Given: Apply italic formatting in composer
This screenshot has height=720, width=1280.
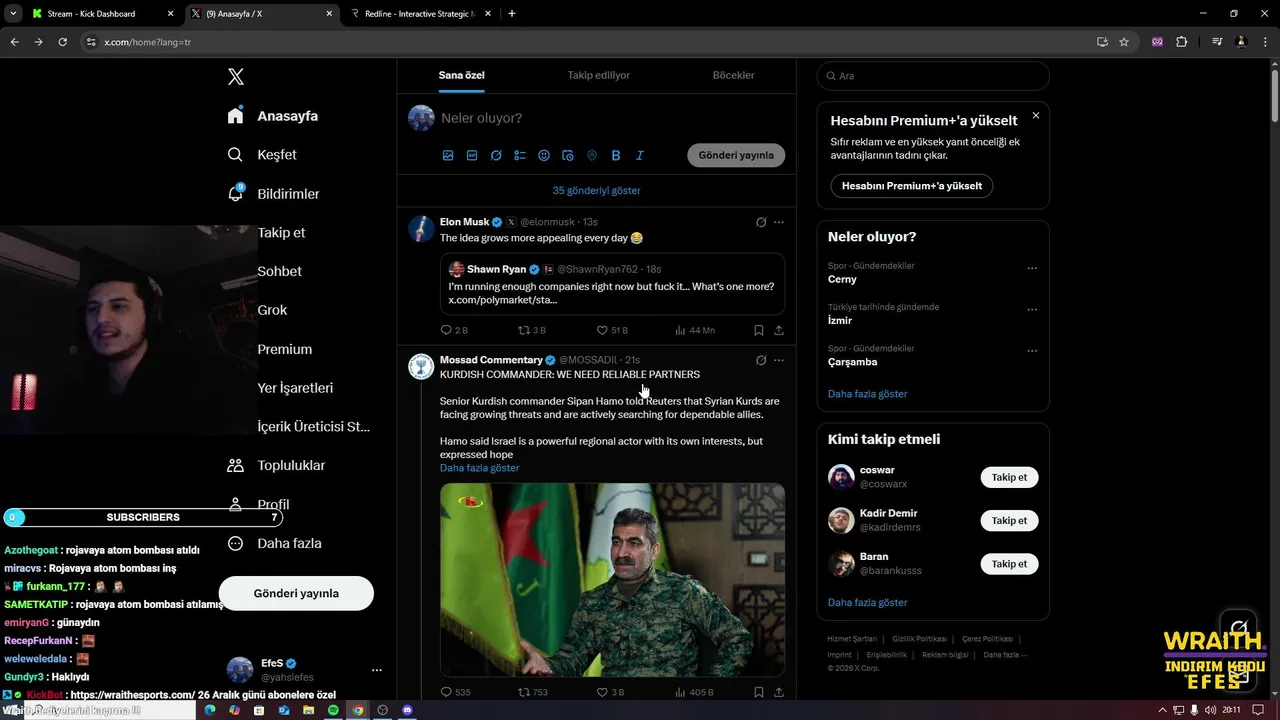Looking at the screenshot, I should pos(640,155).
